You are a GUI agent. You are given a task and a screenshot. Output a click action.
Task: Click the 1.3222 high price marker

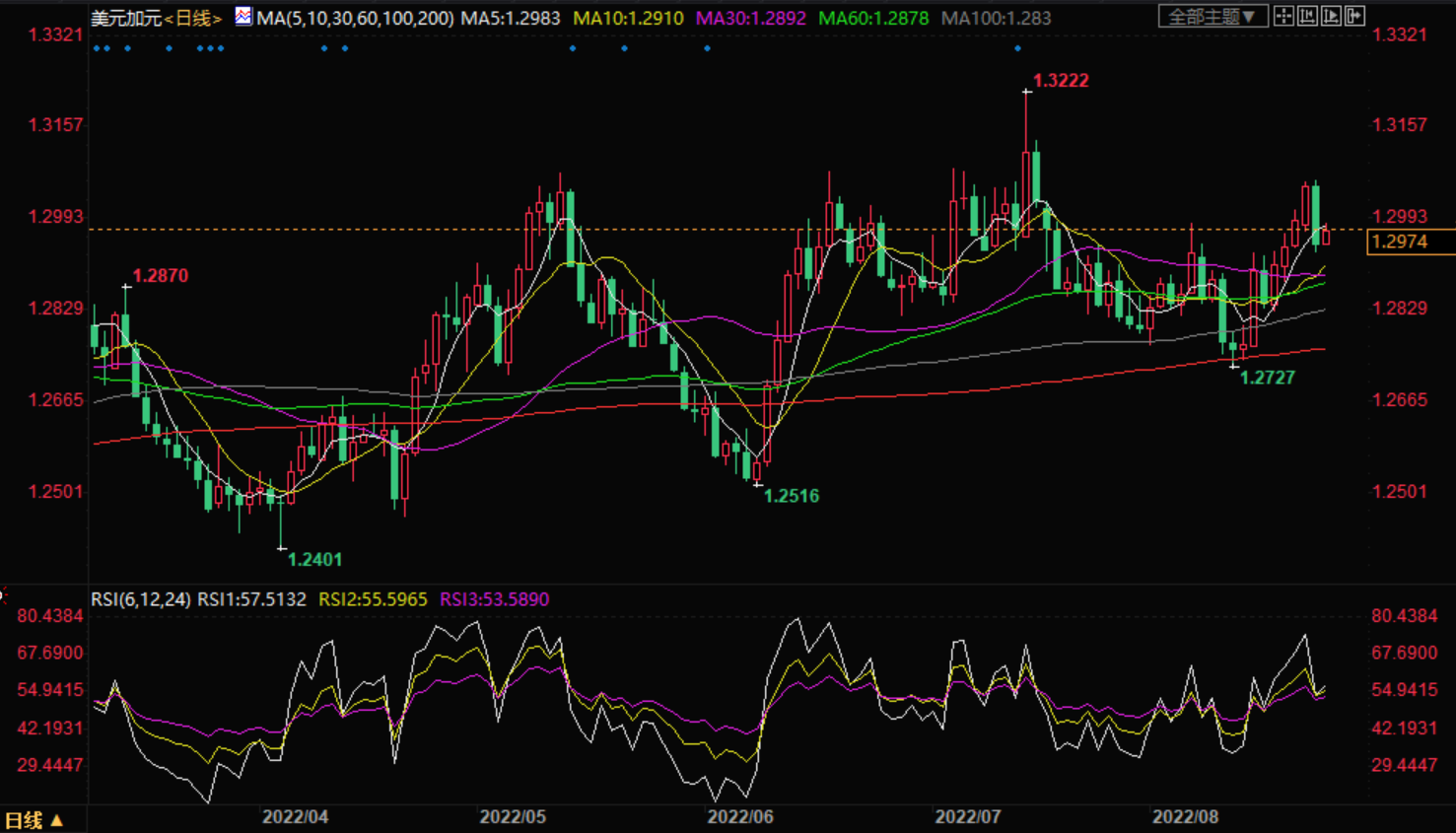pos(1060,81)
